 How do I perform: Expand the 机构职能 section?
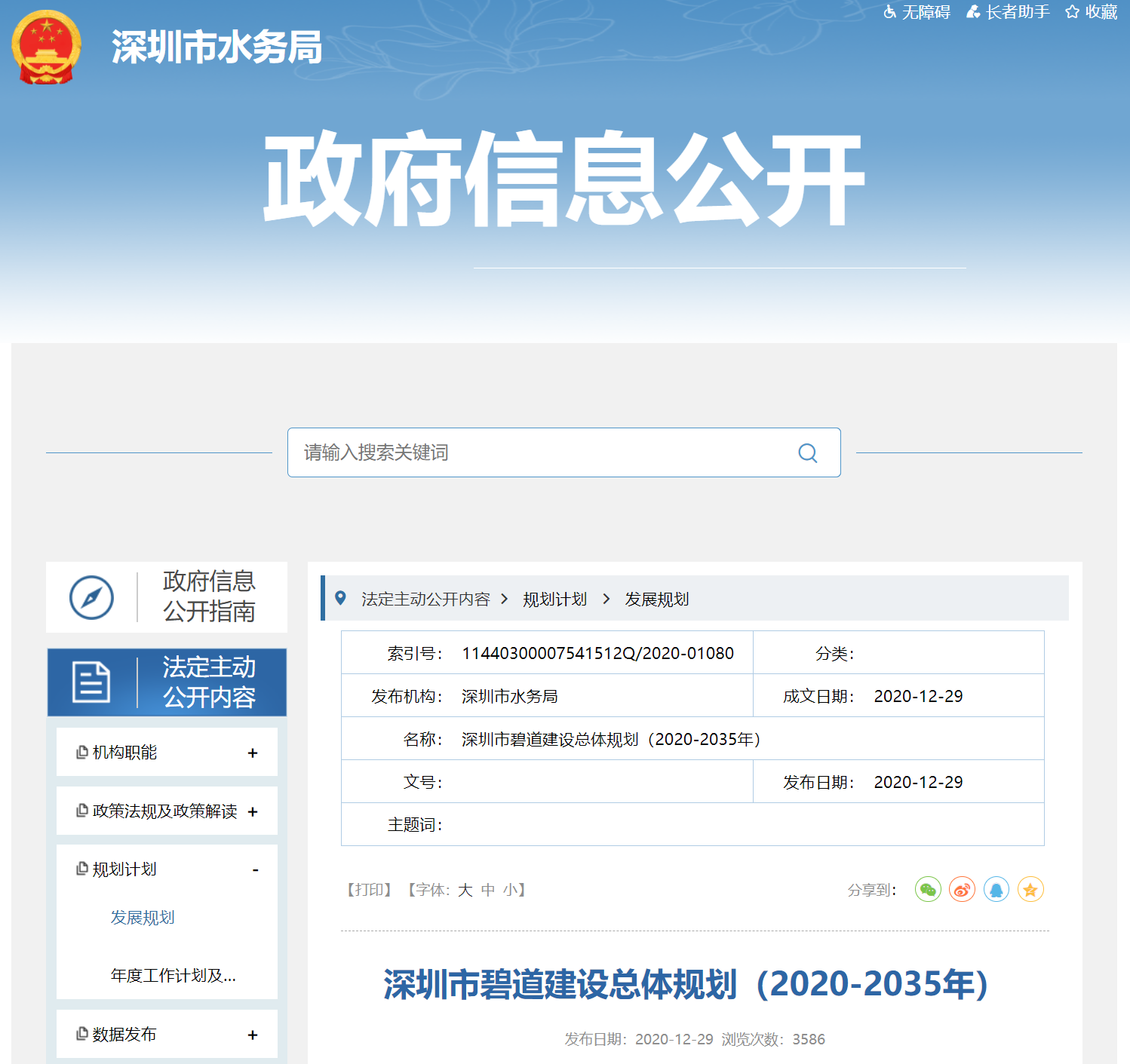pyautogui.click(x=253, y=753)
